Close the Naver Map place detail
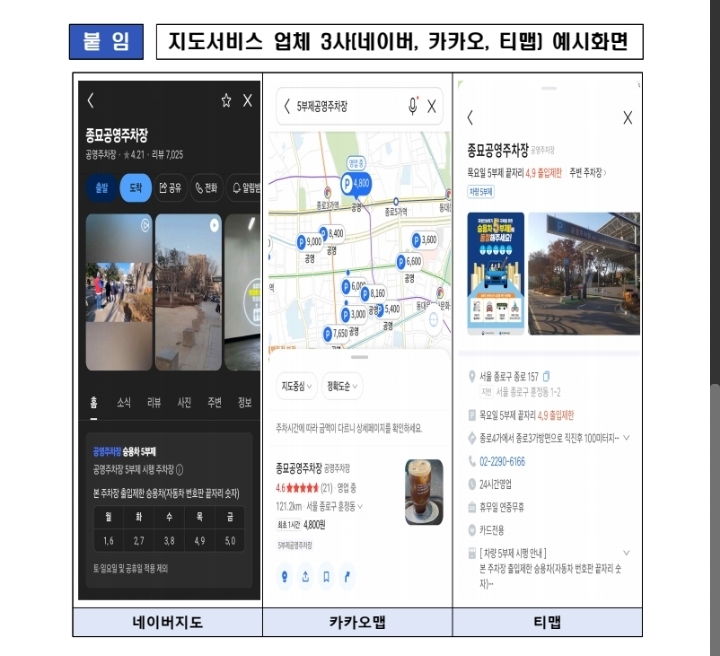This screenshot has width=720, height=656. coord(248,101)
